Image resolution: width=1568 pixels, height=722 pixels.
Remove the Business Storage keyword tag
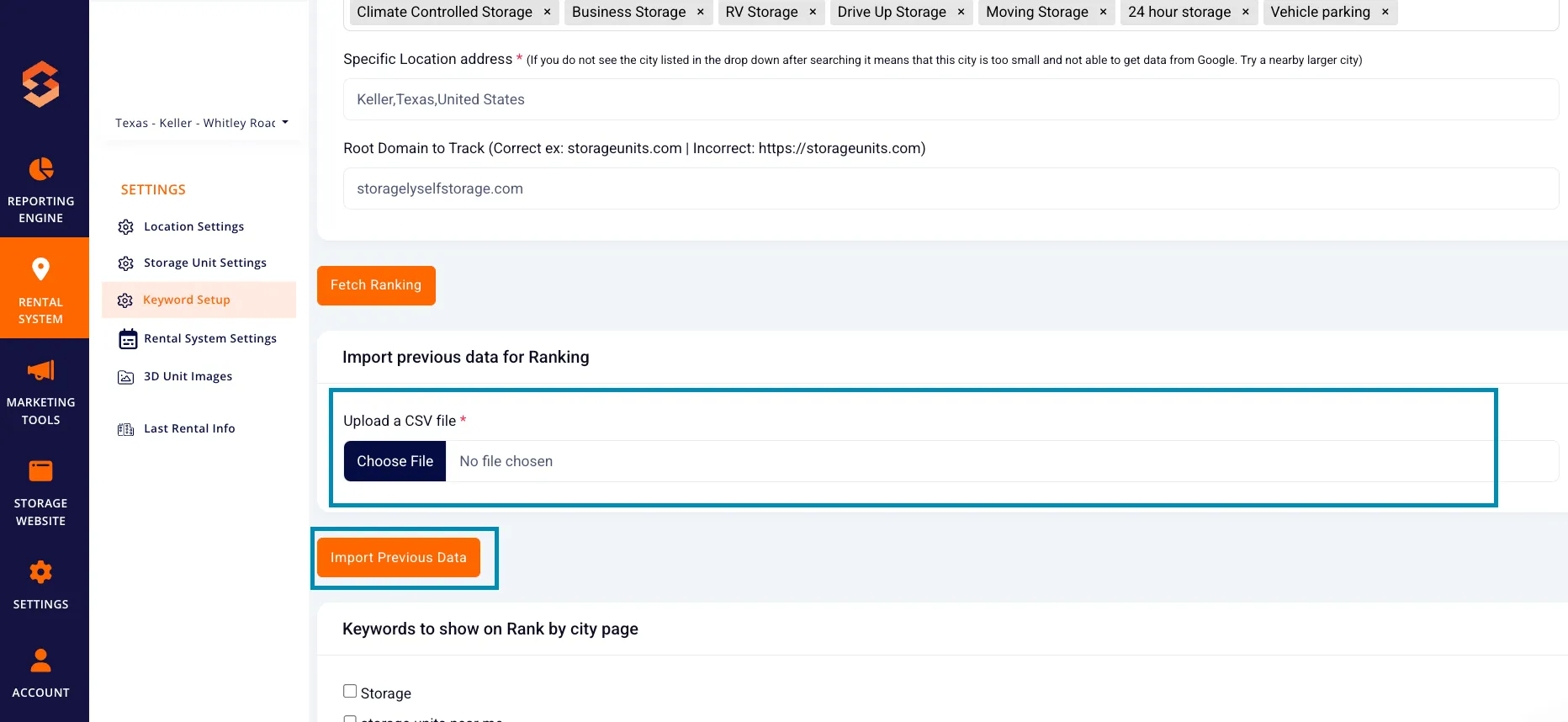tap(700, 12)
